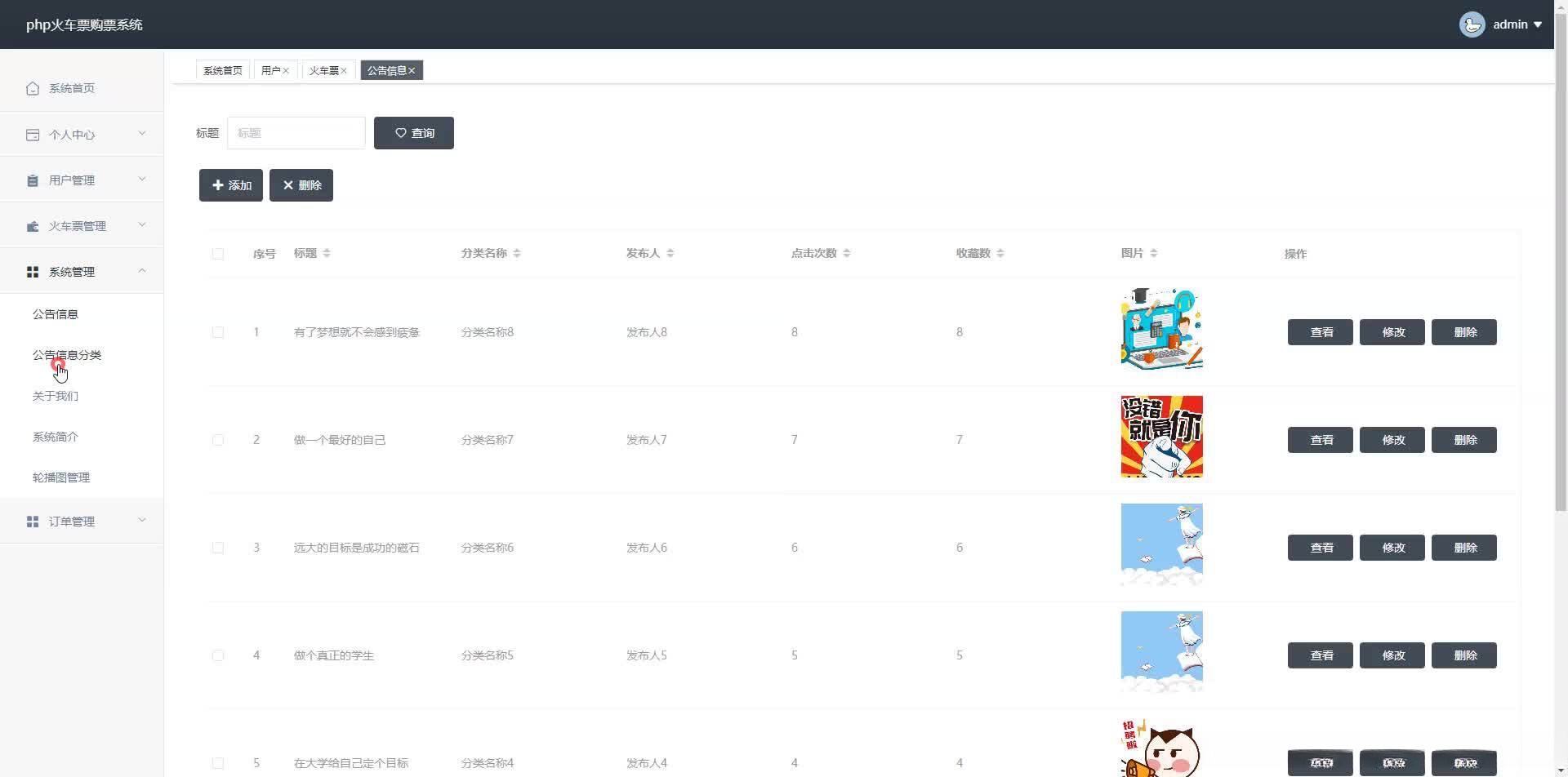Click 修改 for row 1
Viewport: 1568px width, 777px height.
click(1392, 332)
